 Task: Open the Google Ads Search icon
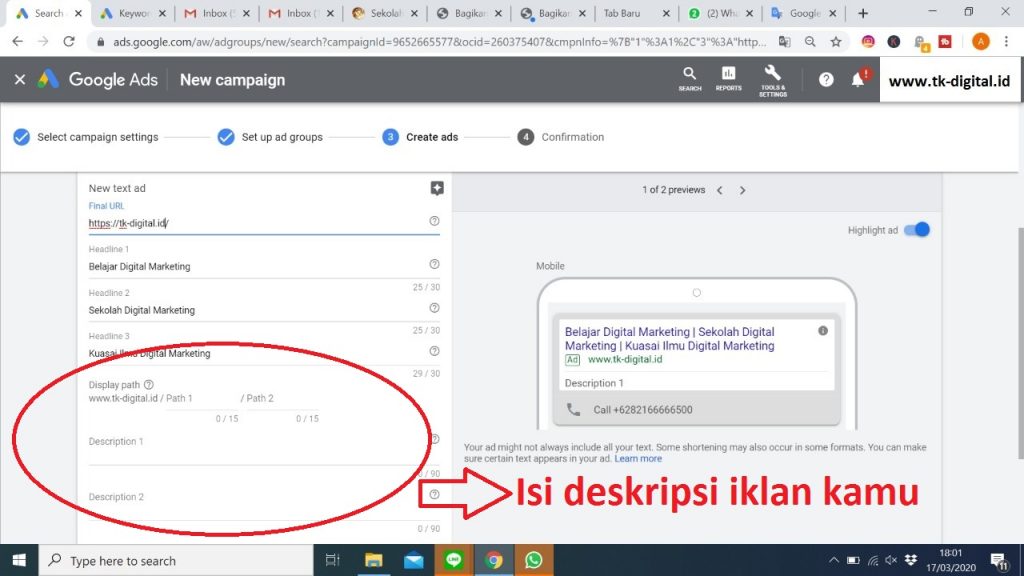(689, 77)
